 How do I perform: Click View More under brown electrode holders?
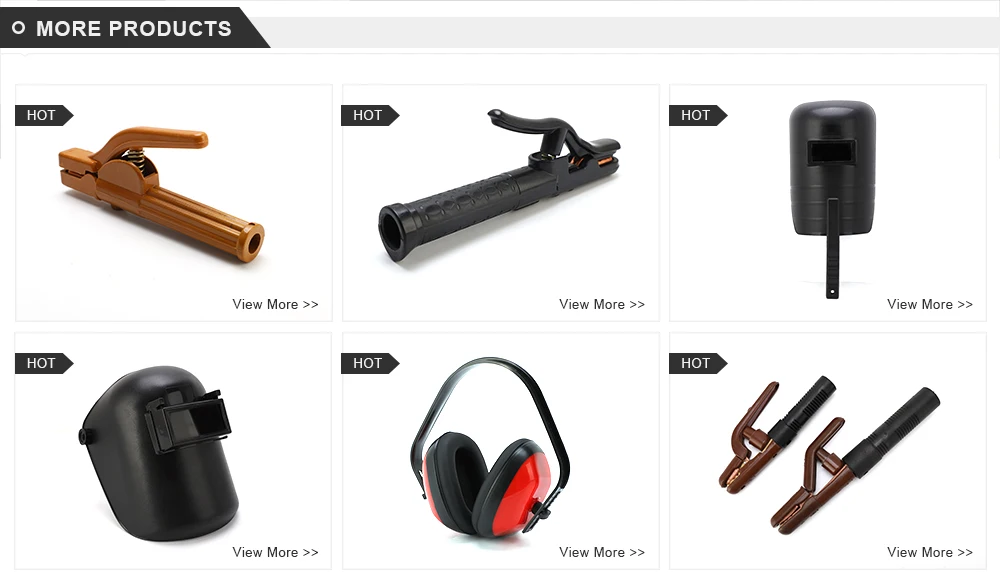[x=929, y=552]
